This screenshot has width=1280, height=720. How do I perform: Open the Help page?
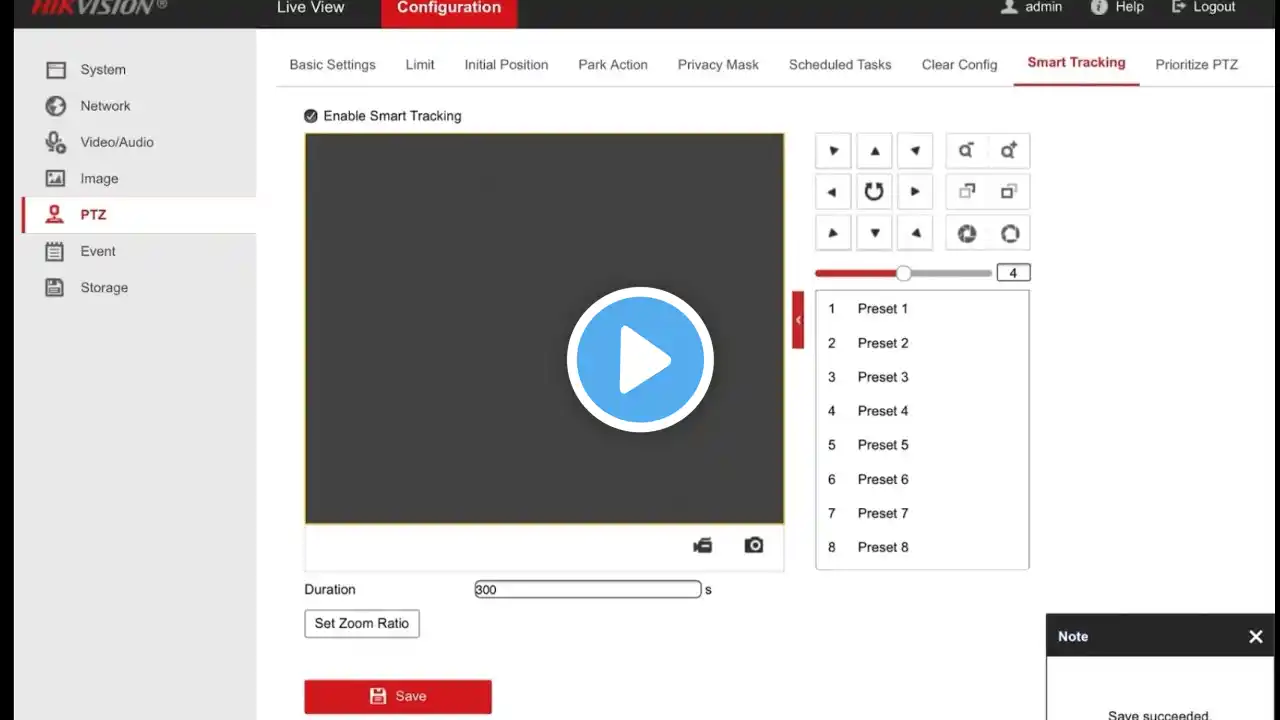pyautogui.click(x=1117, y=7)
